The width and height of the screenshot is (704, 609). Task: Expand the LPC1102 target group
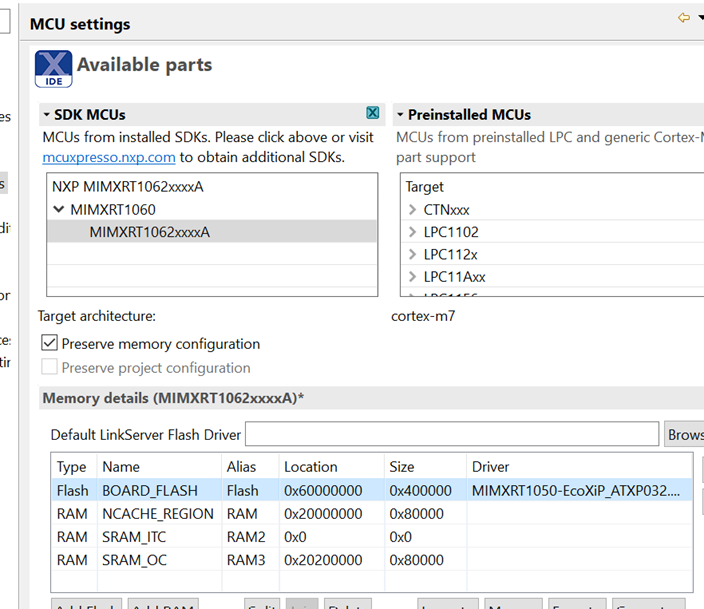[x=413, y=232]
